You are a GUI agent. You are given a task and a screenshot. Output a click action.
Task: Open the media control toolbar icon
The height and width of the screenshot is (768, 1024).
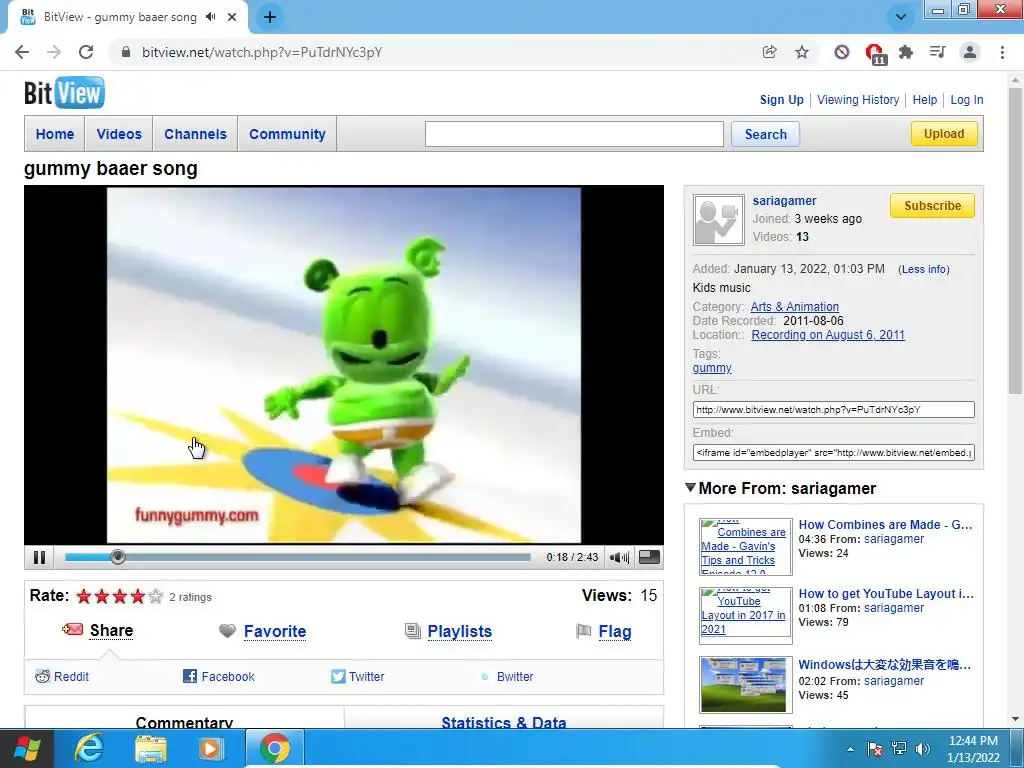pos(937,52)
